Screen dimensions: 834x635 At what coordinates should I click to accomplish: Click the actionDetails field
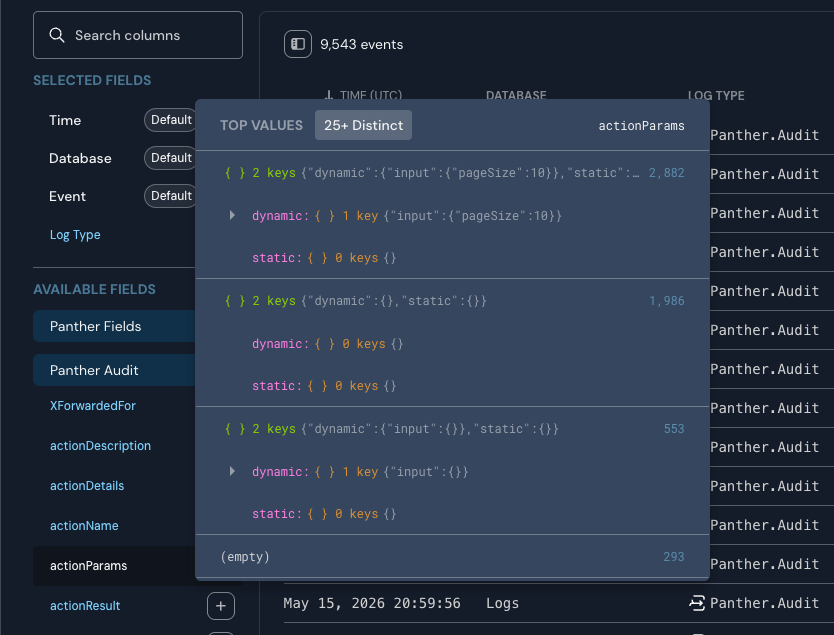pyautogui.click(x=87, y=486)
